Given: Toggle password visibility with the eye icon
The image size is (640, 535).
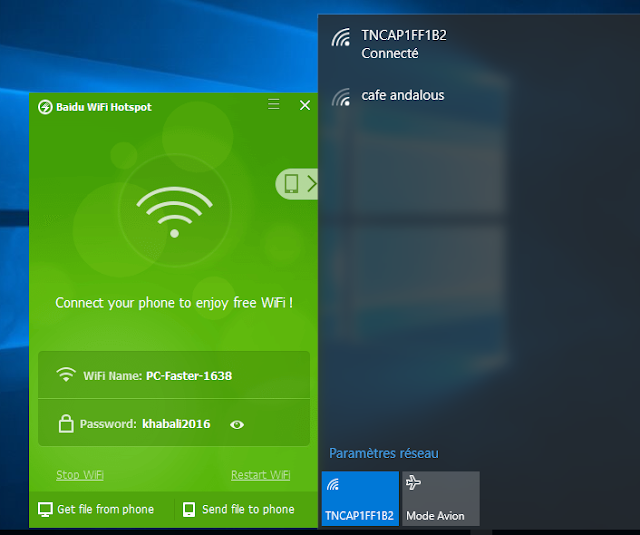Looking at the screenshot, I should coord(237,425).
